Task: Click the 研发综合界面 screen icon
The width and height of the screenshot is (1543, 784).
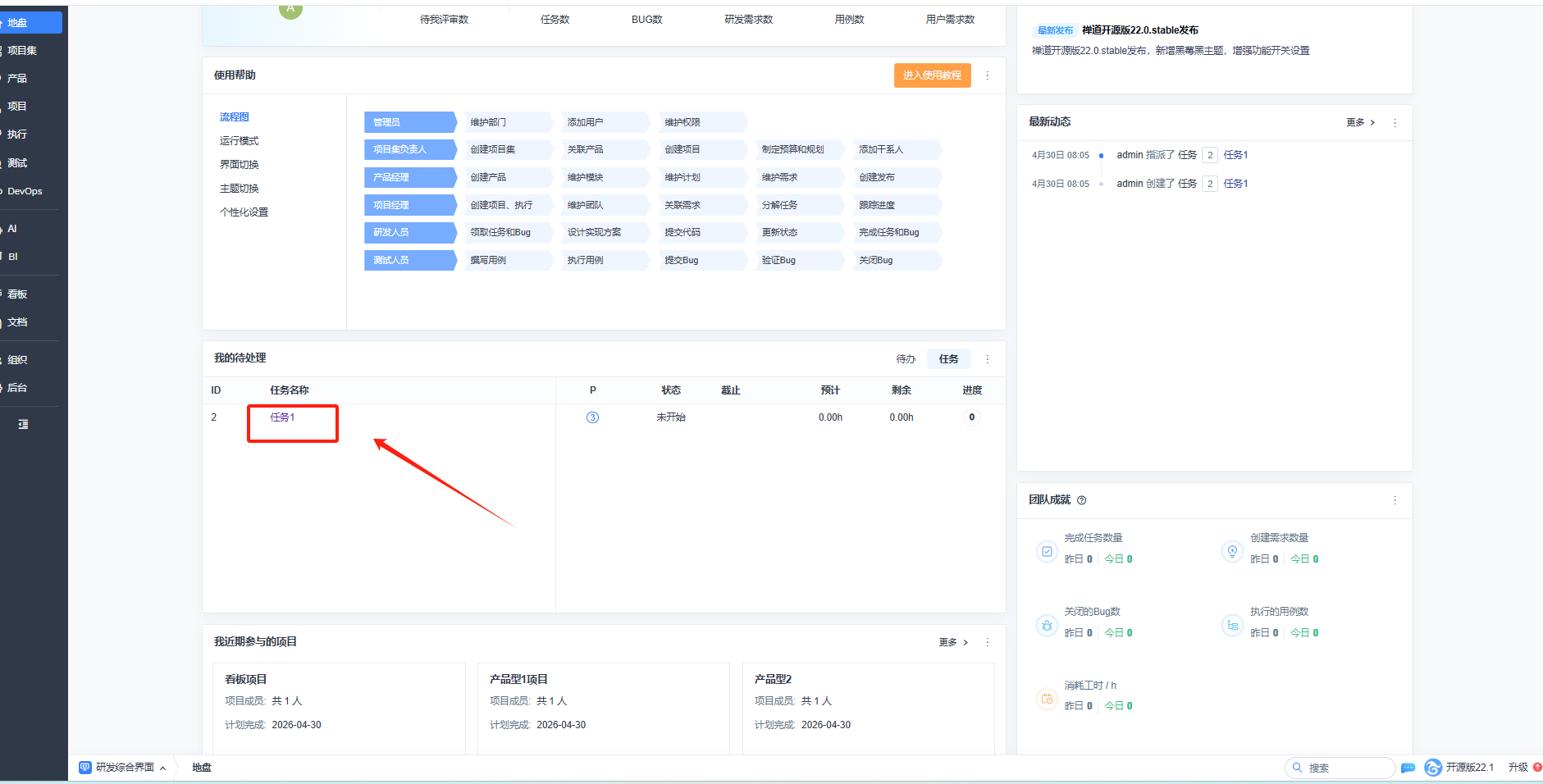Action: coord(84,768)
